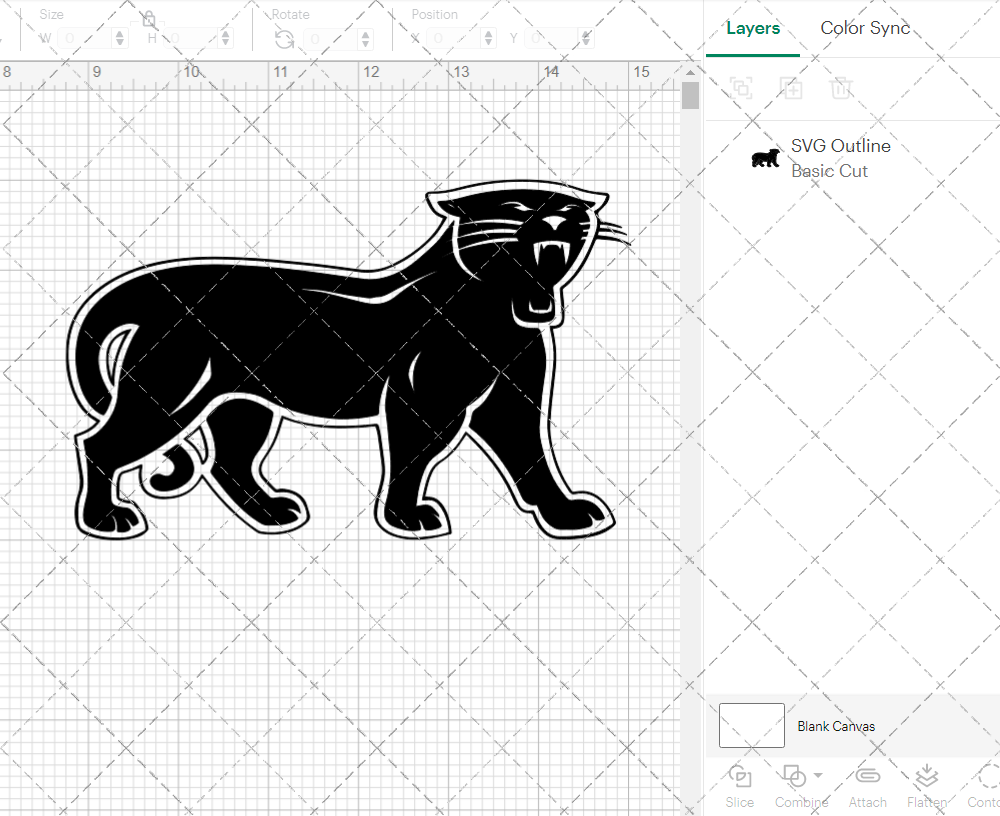
Task: Click the Duplicate layer icon
Action: pyautogui.click(x=791, y=88)
